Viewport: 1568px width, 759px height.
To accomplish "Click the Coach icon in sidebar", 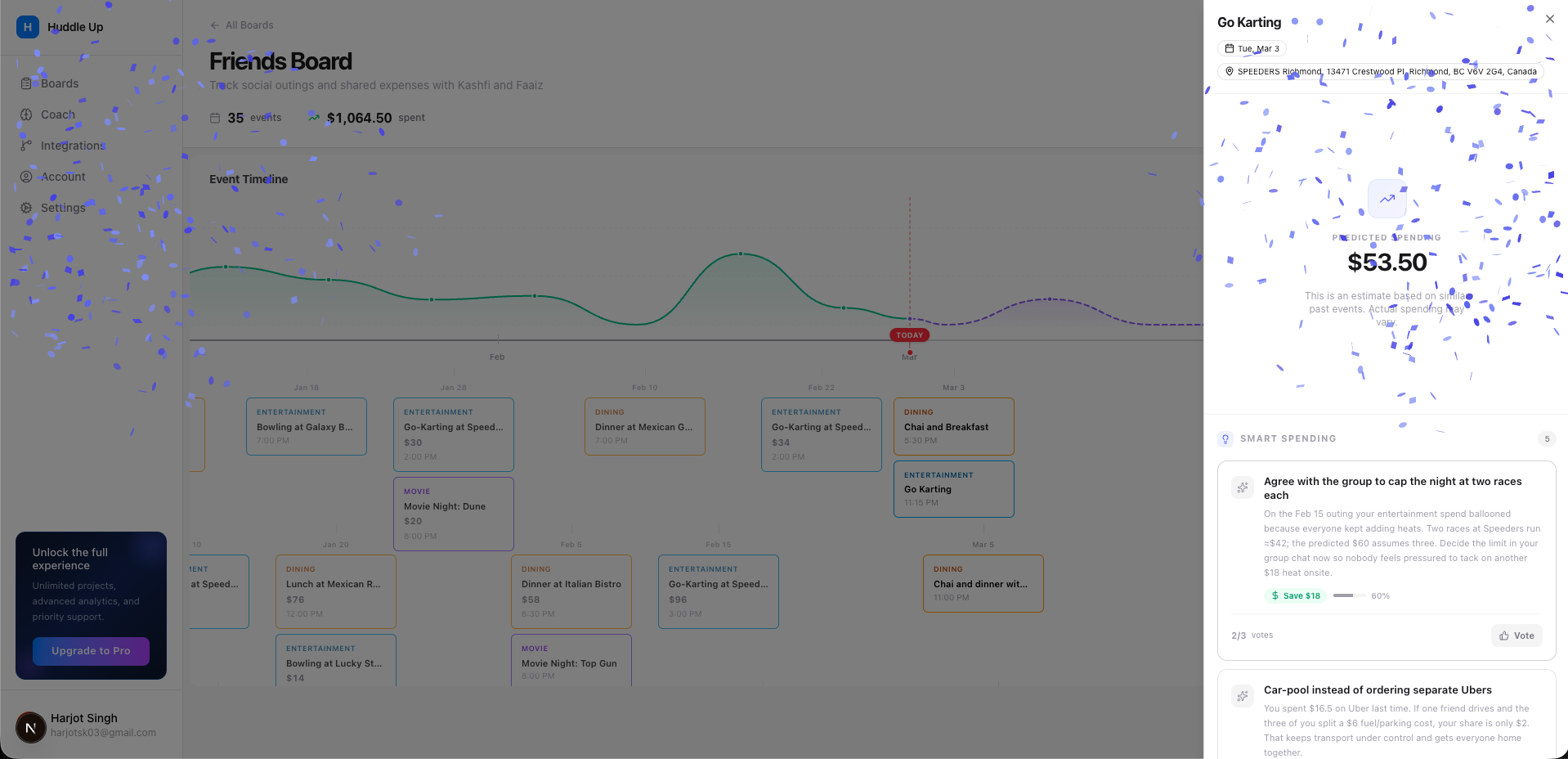I will [26, 115].
